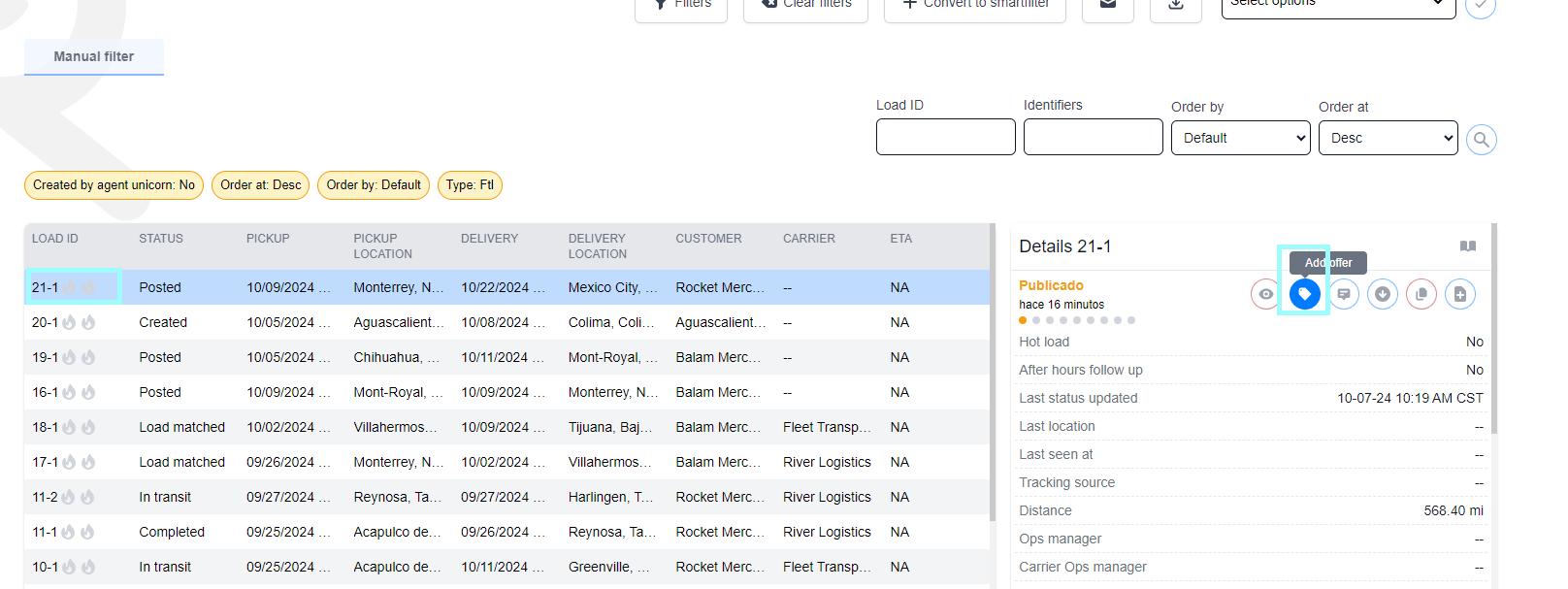Click the 'Details 21-1' panel title
The image size is (1568, 589).
pyautogui.click(x=1064, y=246)
